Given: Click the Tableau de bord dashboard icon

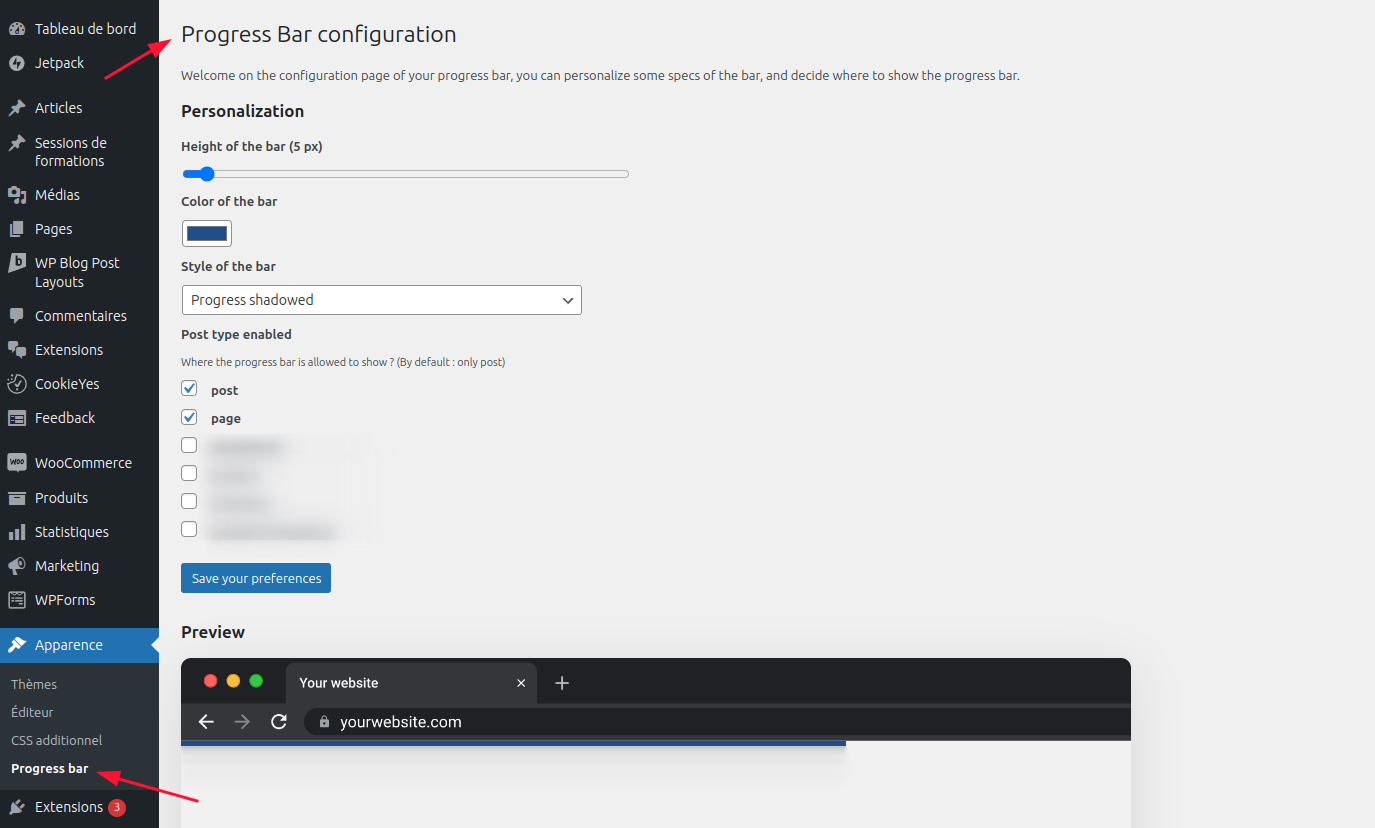Looking at the screenshot, I should coord(16,29).
